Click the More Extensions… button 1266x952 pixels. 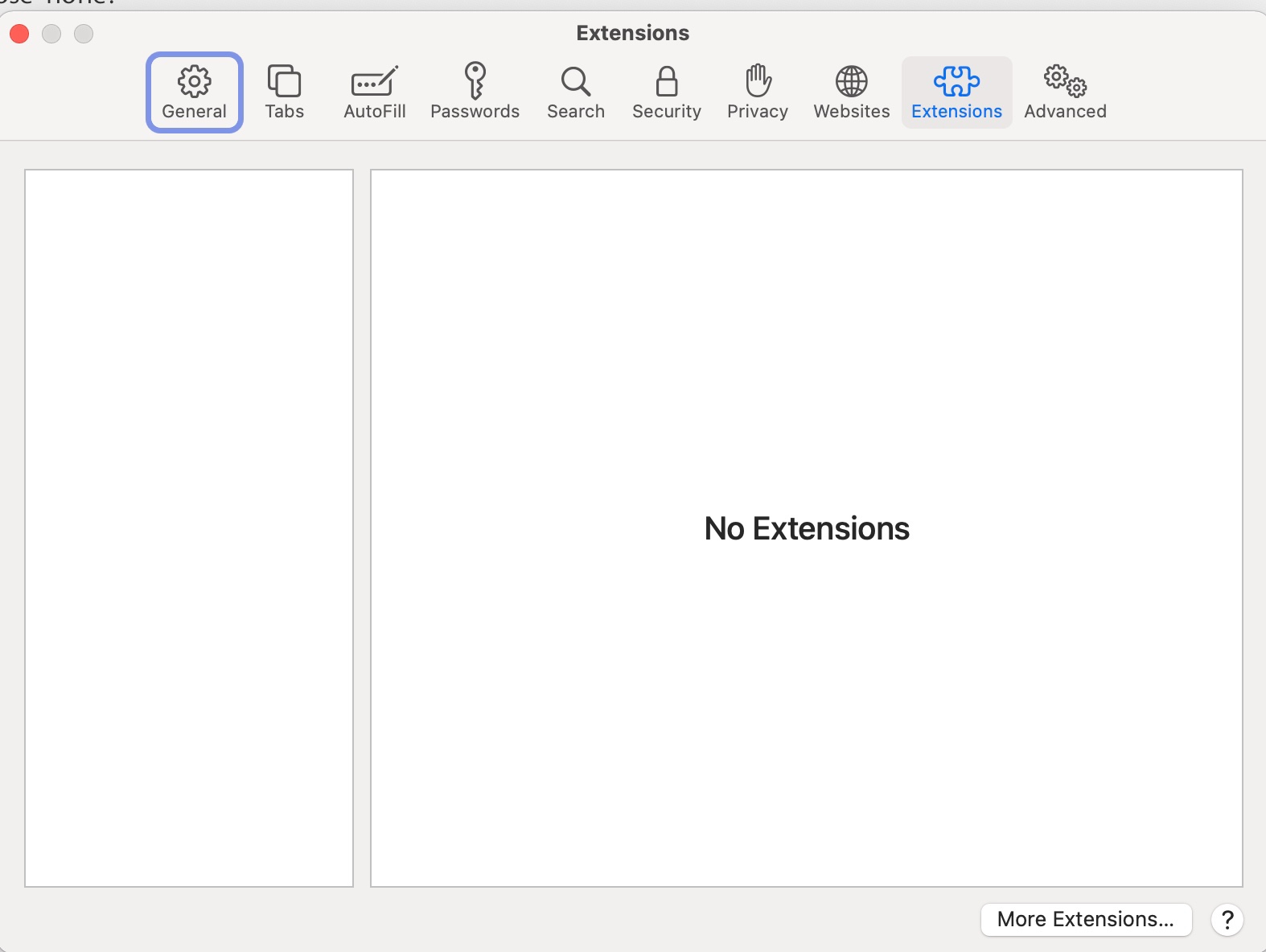(1085, 919)
